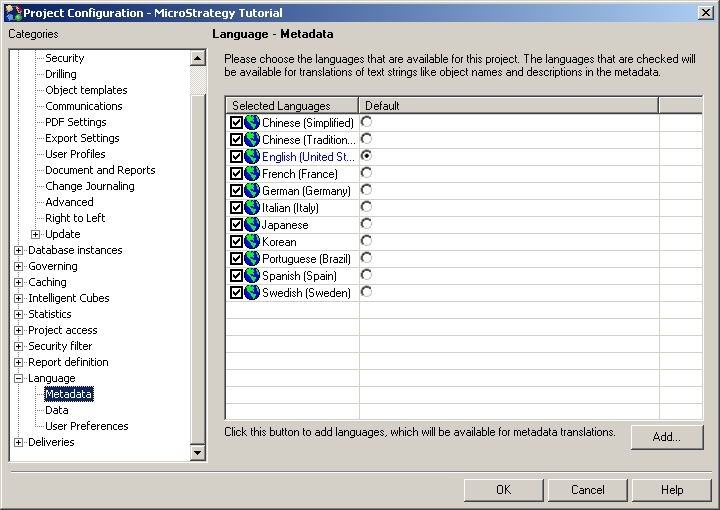
Task: Uncheck the Italian (Italy) checkbox
Action: 236,207
